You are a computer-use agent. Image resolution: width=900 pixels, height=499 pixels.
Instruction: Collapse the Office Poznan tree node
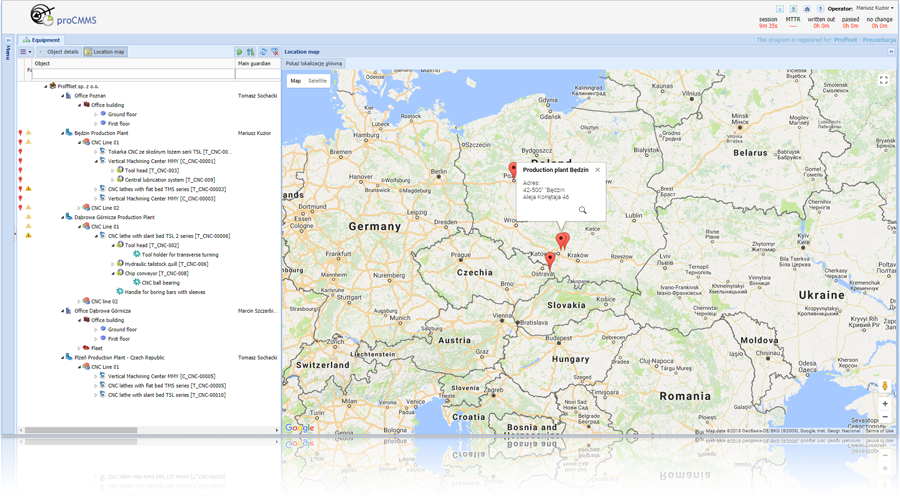click(x=63, y=96)
